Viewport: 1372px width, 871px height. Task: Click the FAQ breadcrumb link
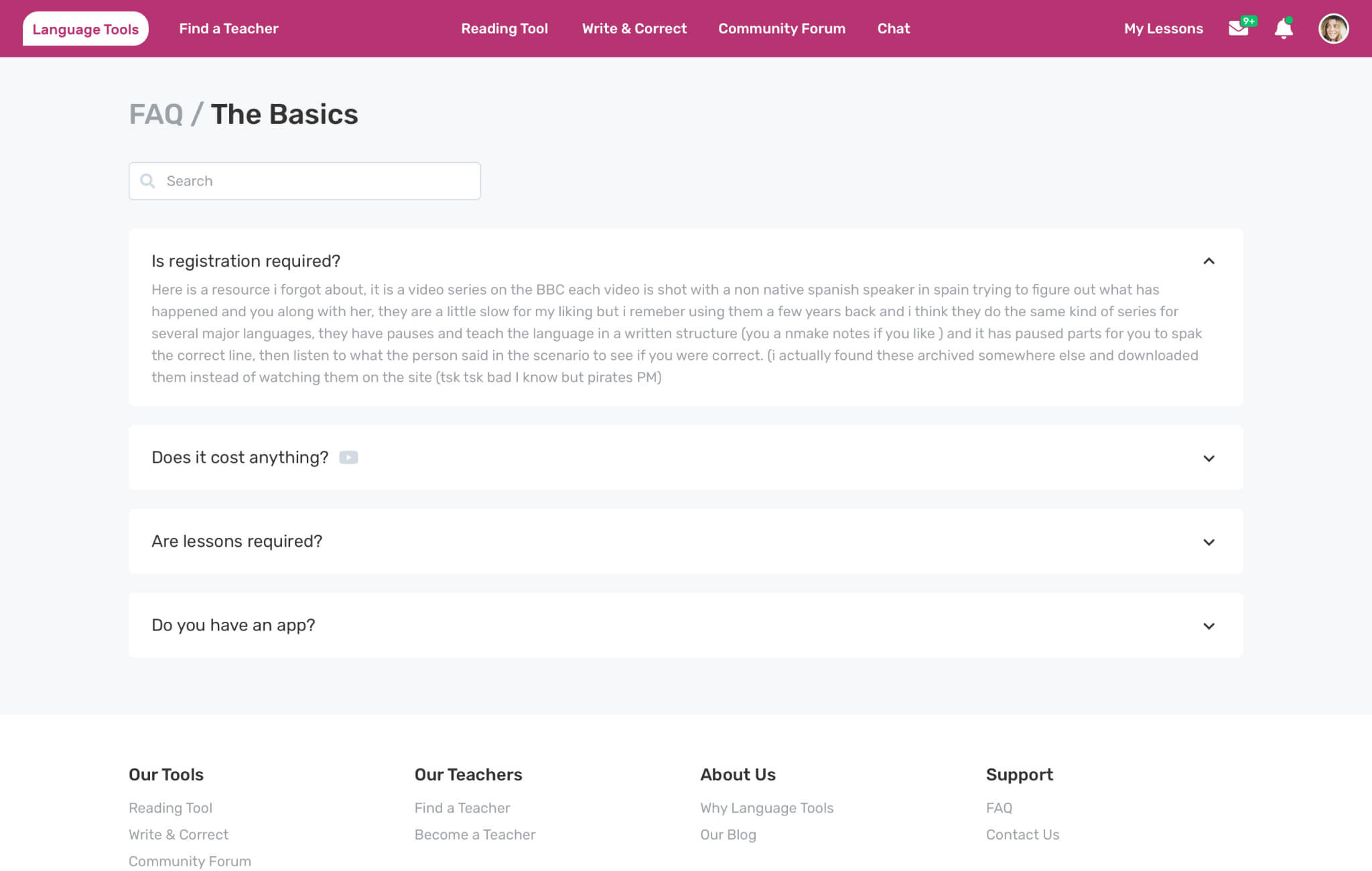pos(156,115)
